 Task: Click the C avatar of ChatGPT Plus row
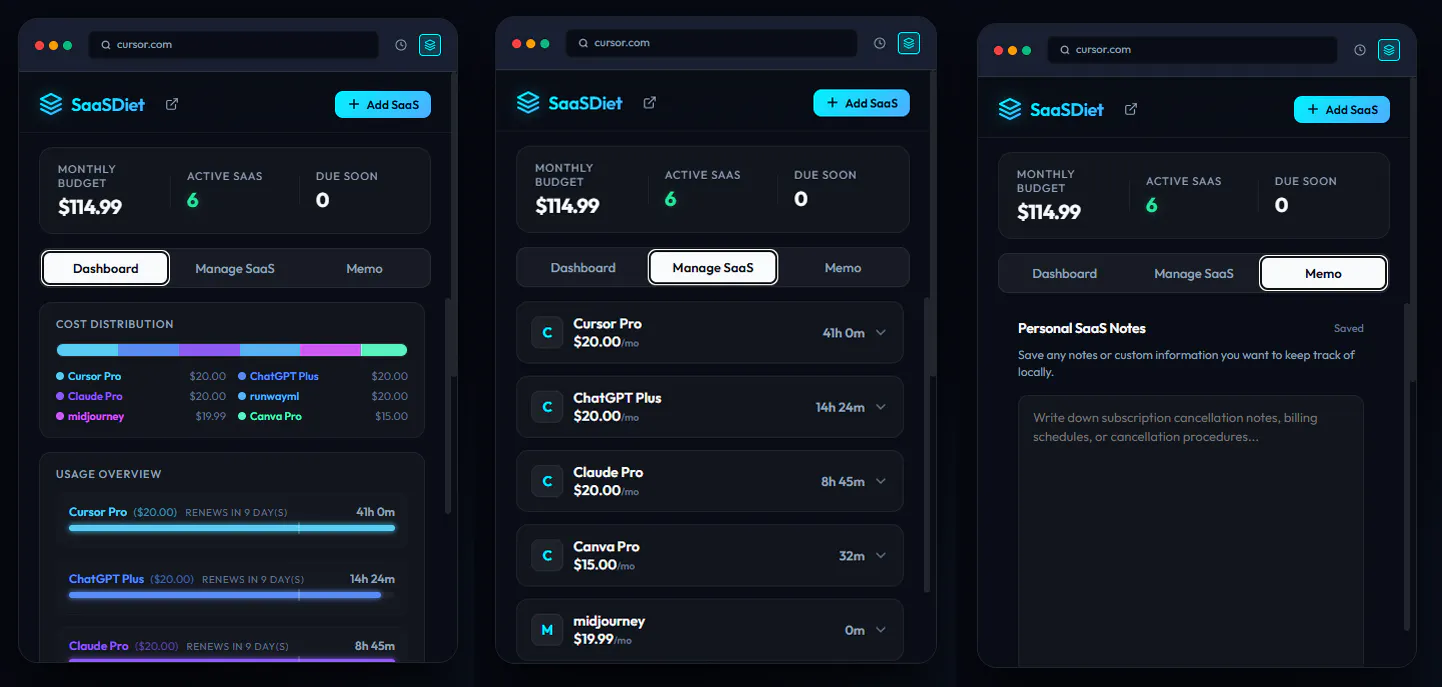click(547, 407)
